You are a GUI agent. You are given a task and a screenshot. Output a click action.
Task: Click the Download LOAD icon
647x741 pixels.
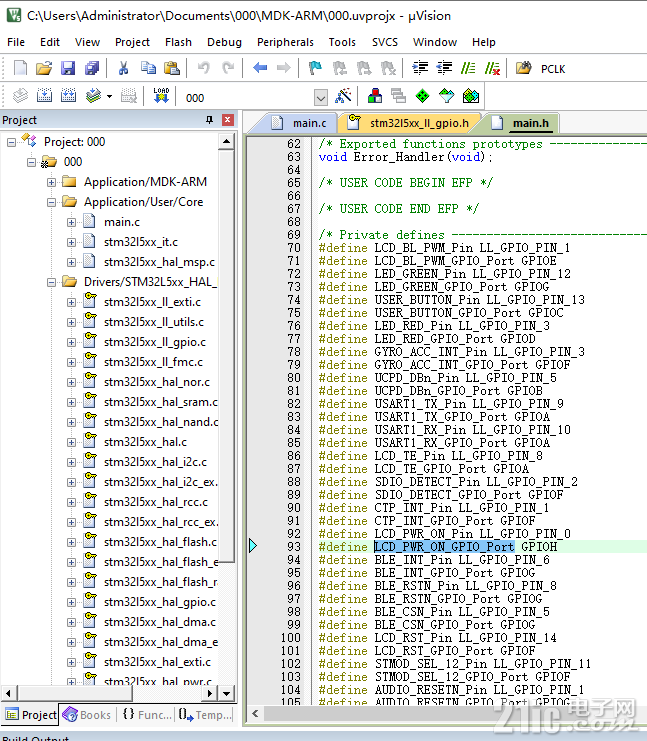(161, 96)
